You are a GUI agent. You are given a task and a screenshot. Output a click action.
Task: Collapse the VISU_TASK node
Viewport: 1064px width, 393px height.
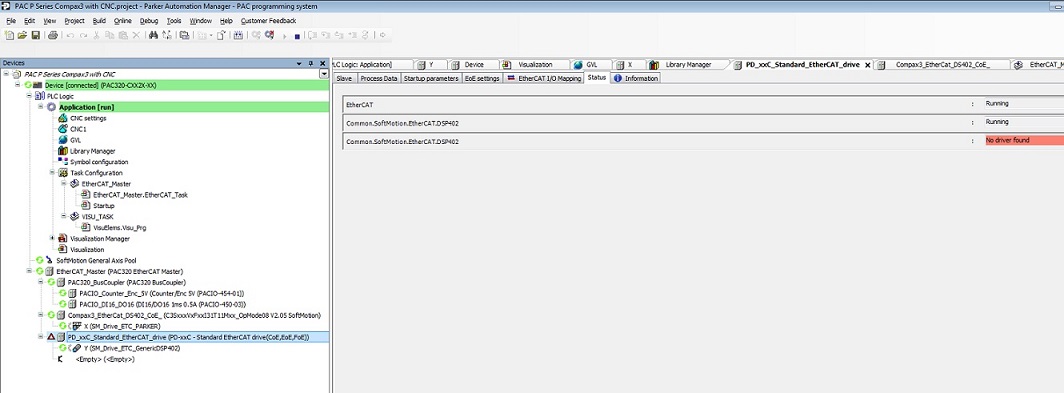point(64,217)
